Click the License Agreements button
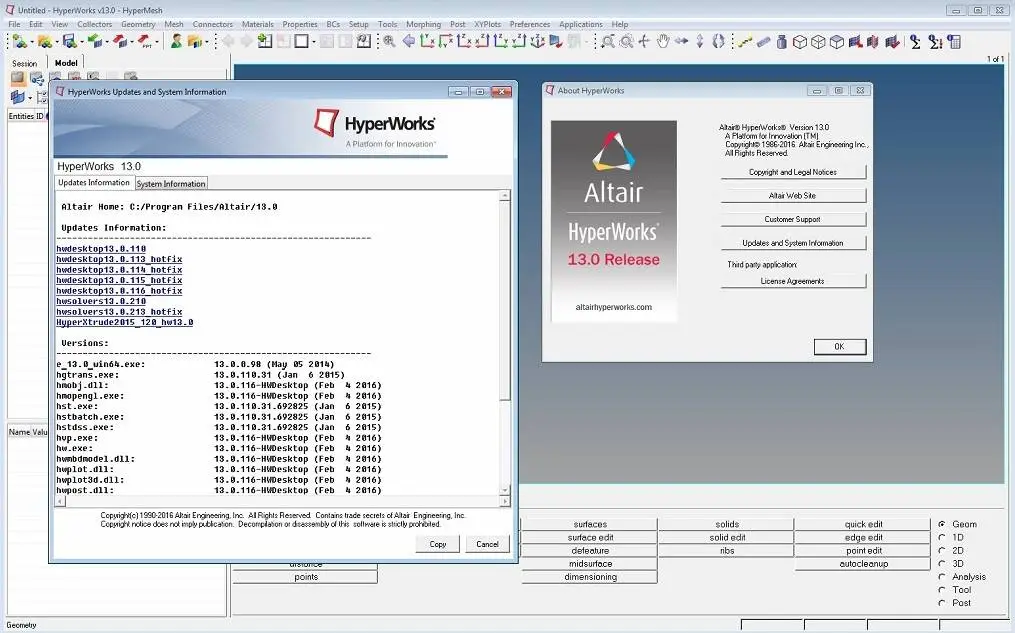 click(x=793, y=282)
